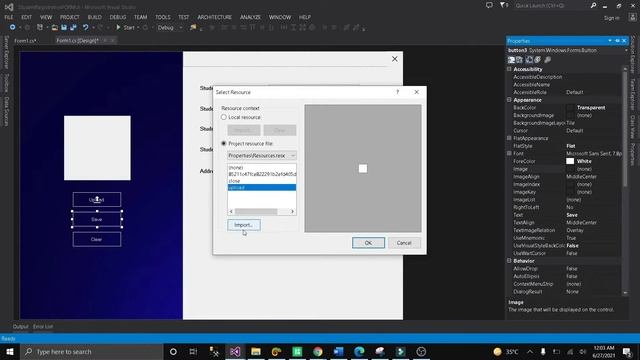Click the Find in Files toolbar icon
640x360 pixels.
193,27
